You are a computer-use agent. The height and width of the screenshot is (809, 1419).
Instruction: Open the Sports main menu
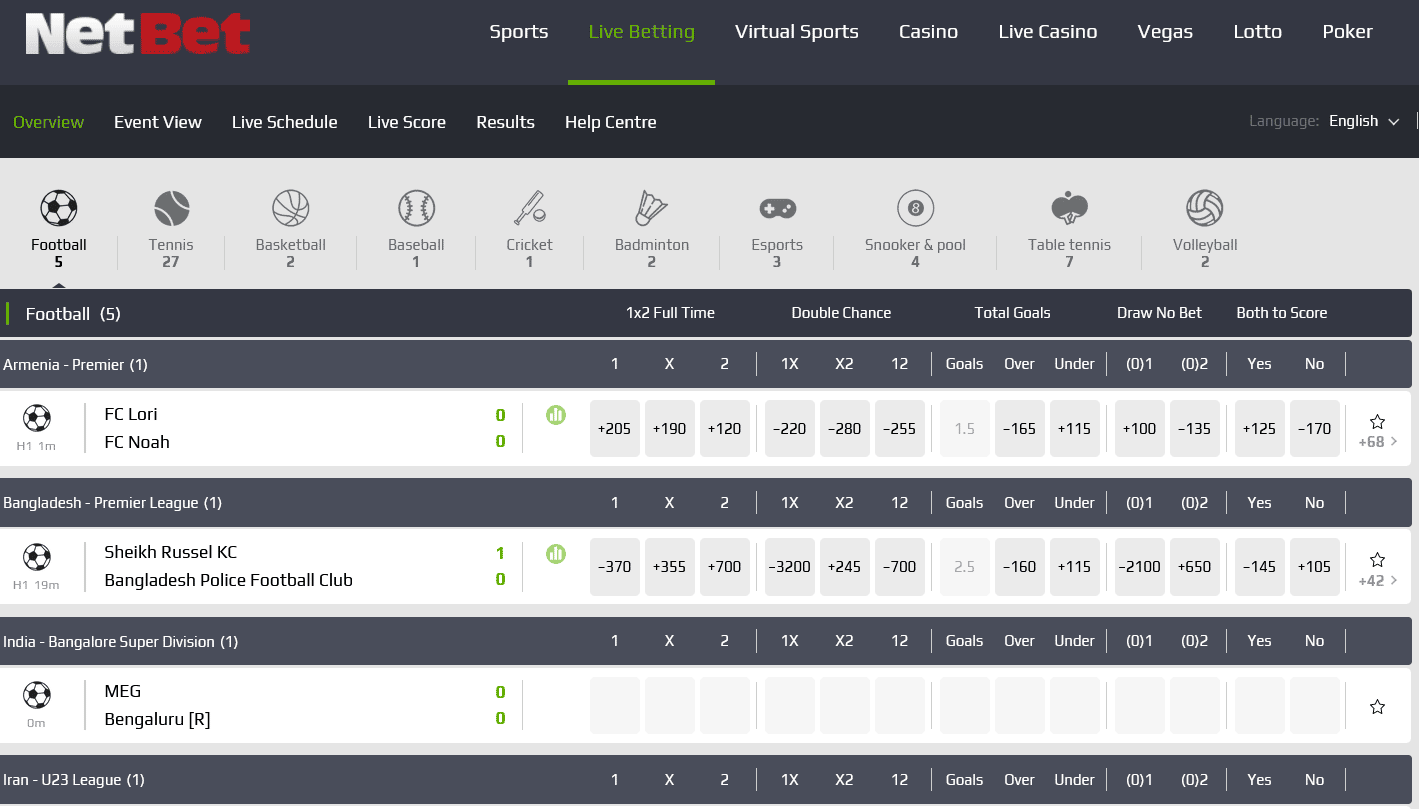[519, 32]
